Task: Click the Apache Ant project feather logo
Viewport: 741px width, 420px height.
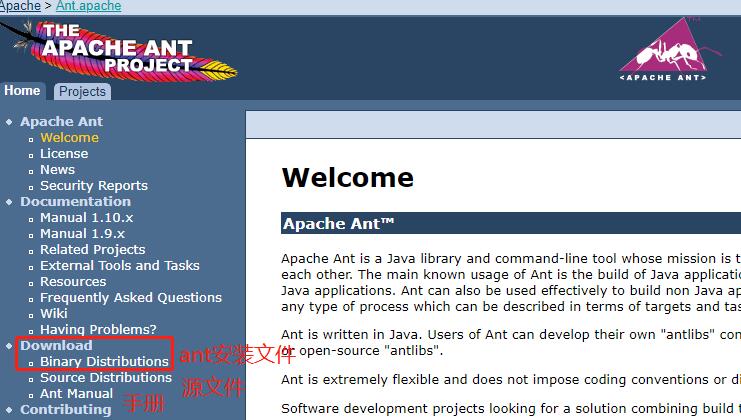Action: [118, 51]
